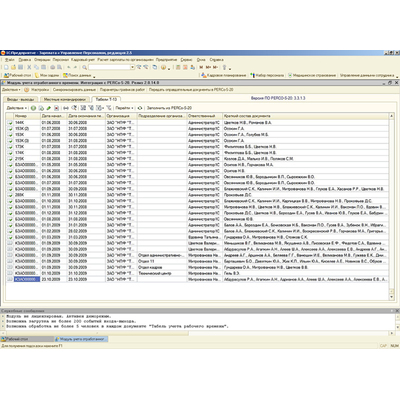Click the table's vertical scrollbar up arrow
The image size is (400, 400).
point(391,116)
